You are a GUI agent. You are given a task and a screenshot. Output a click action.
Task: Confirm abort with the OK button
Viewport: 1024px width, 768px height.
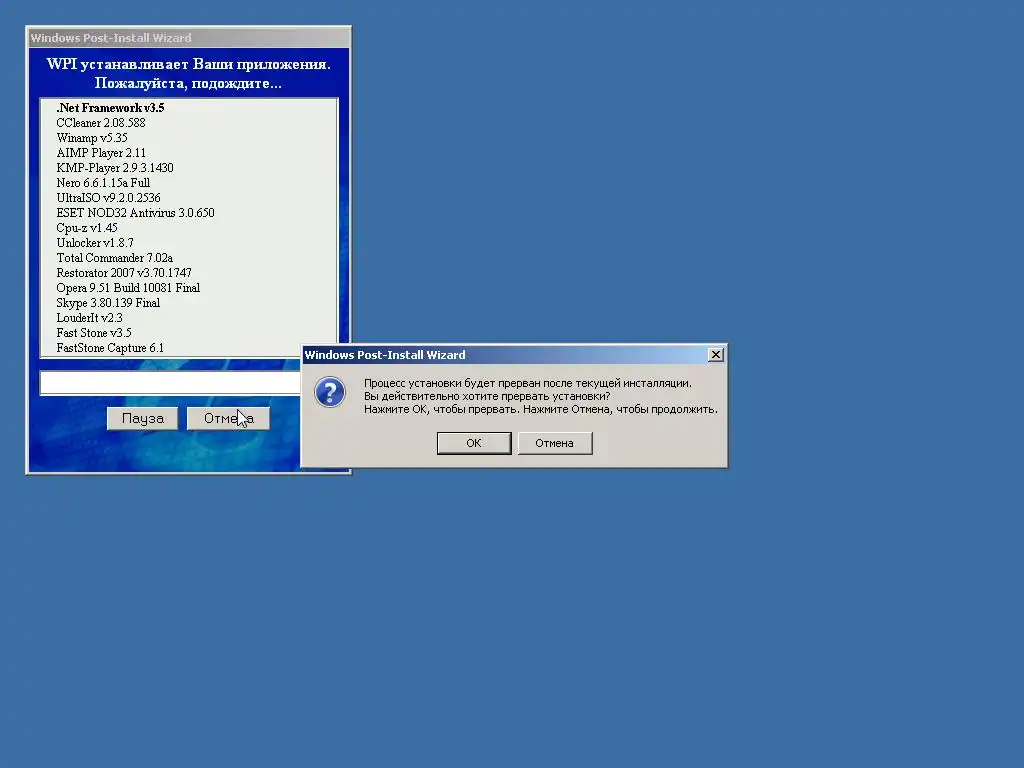tap(473, 443)
